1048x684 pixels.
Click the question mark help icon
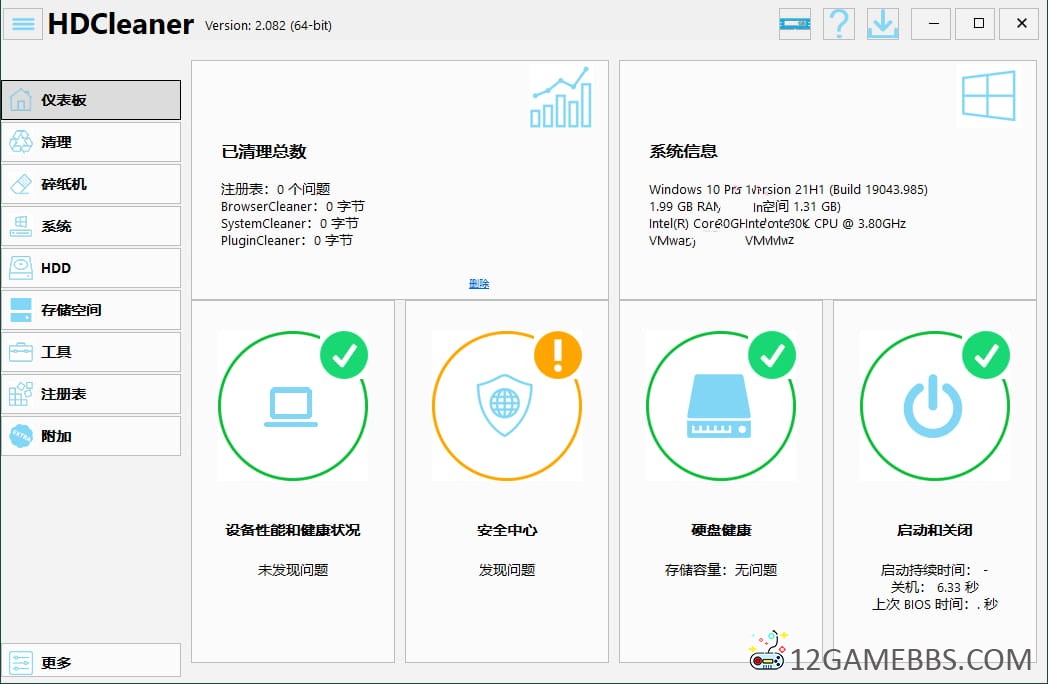coord(839,23)
